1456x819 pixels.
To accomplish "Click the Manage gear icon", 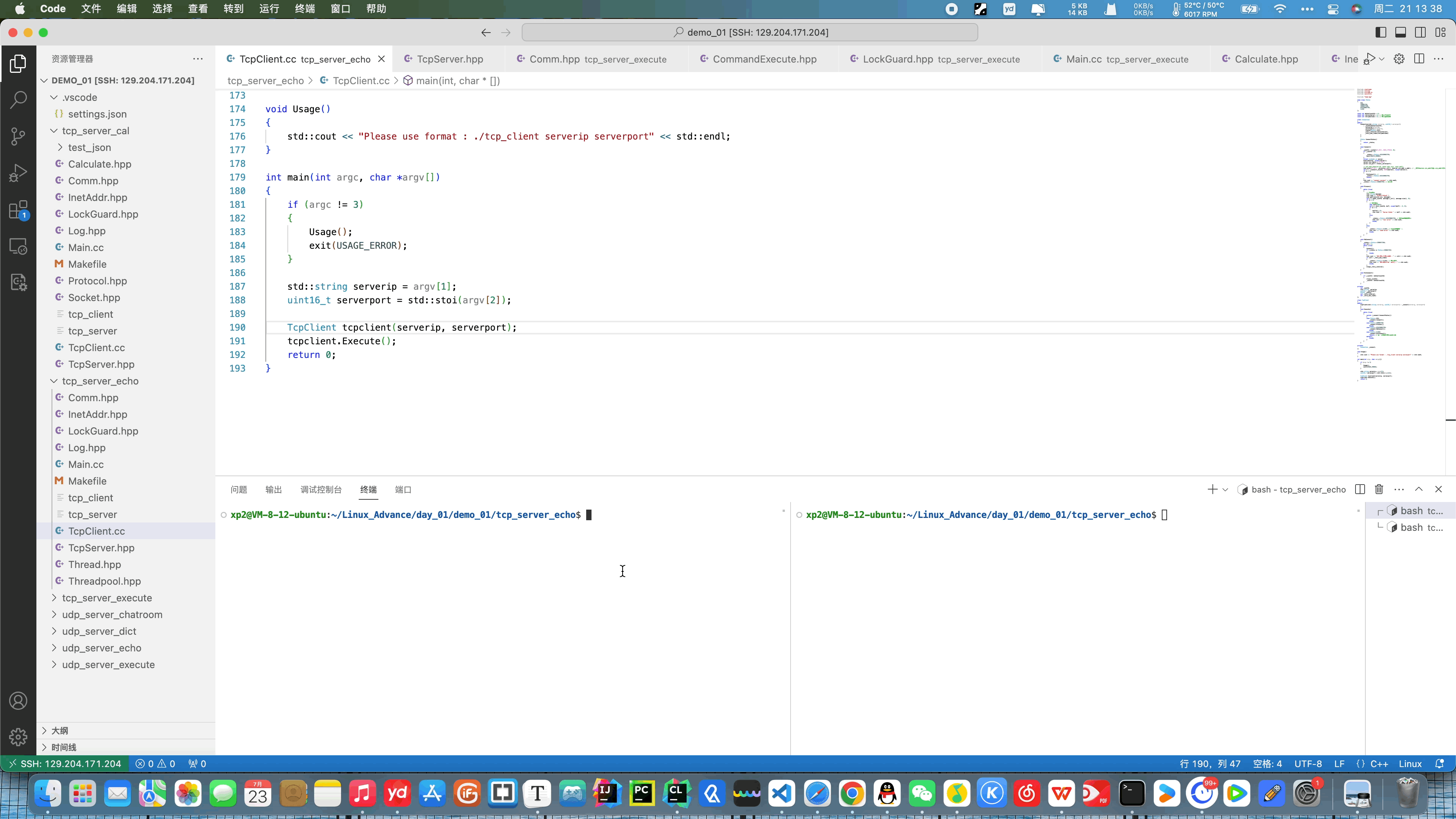I will (18, 737).
